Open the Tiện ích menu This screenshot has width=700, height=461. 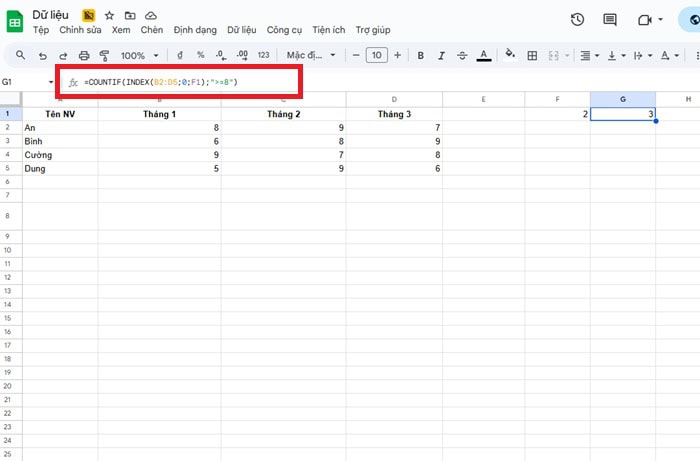pyautogui.click(x=329, y=30)
